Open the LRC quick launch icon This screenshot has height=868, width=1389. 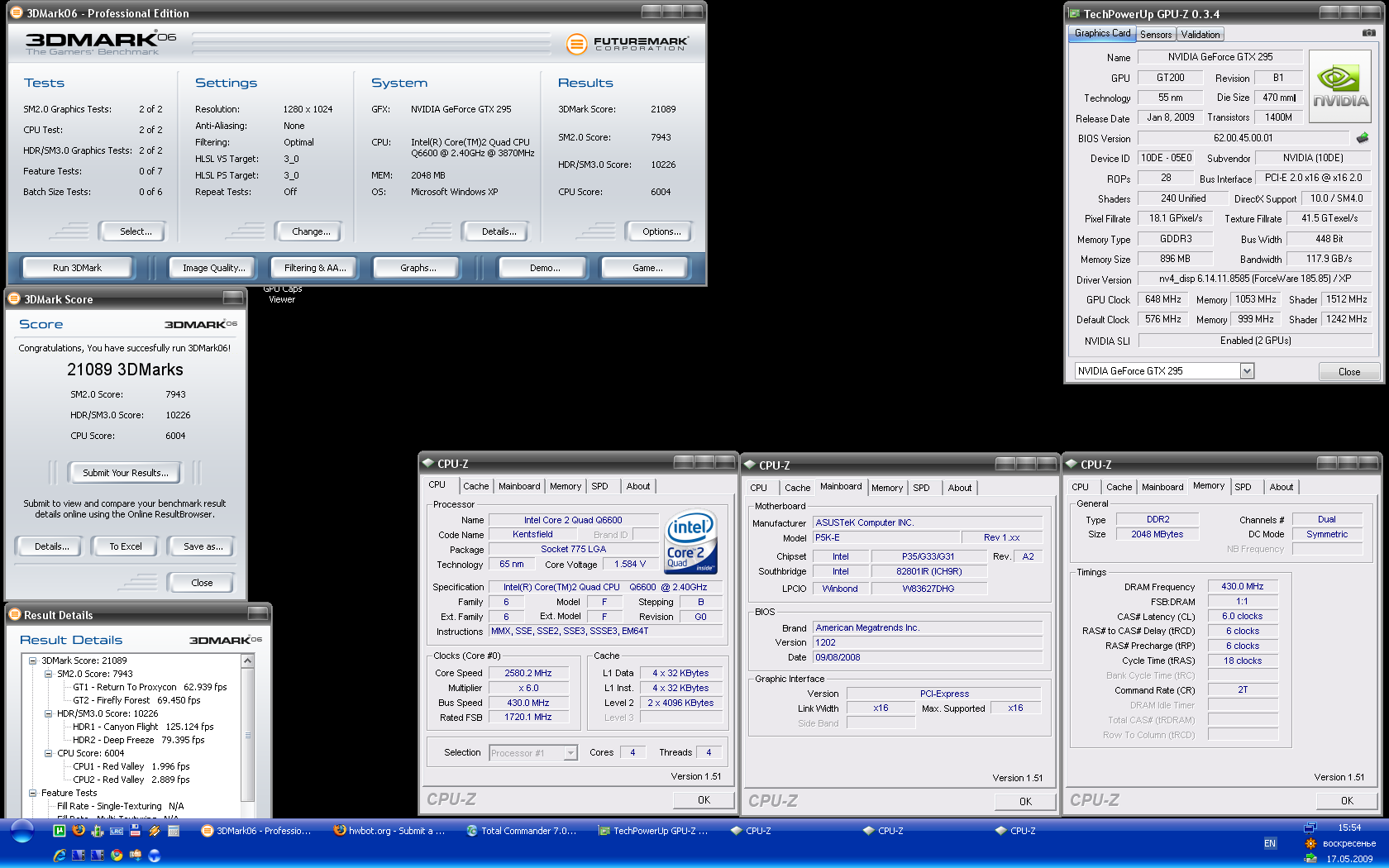(x=117, y=831)
